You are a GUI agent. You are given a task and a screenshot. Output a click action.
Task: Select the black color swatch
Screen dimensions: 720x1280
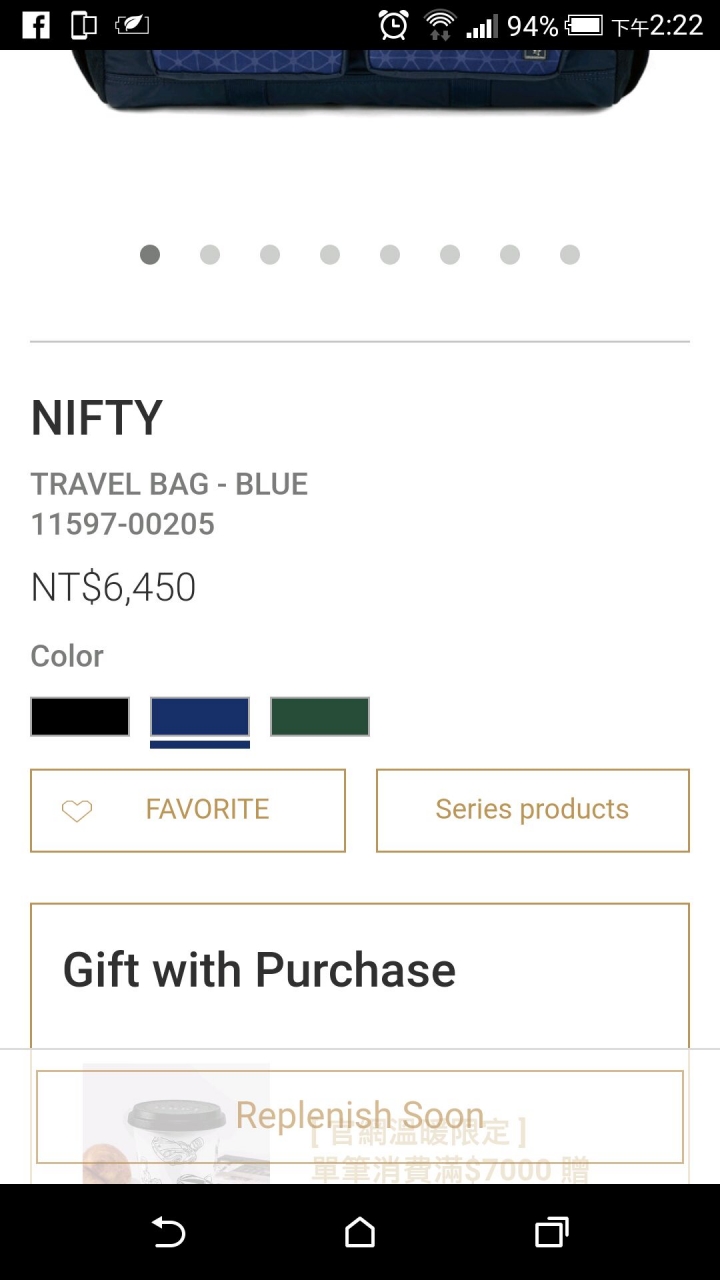[x=80, y=717]
